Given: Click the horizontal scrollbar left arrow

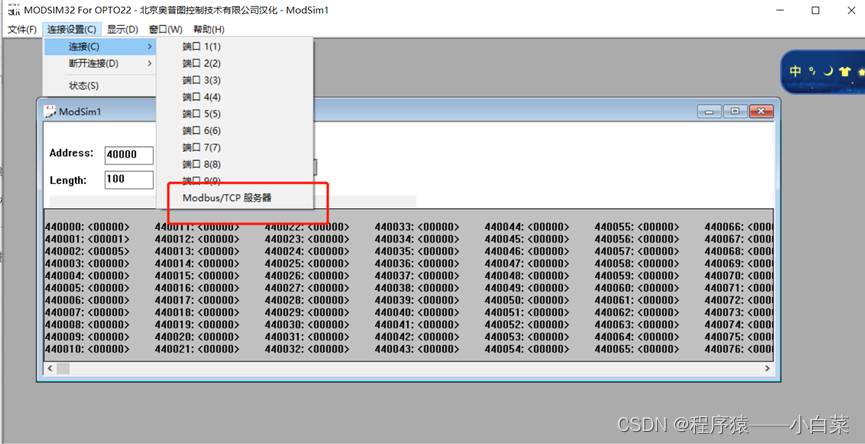Looking at the screenshot, I should tap(50, 368).
